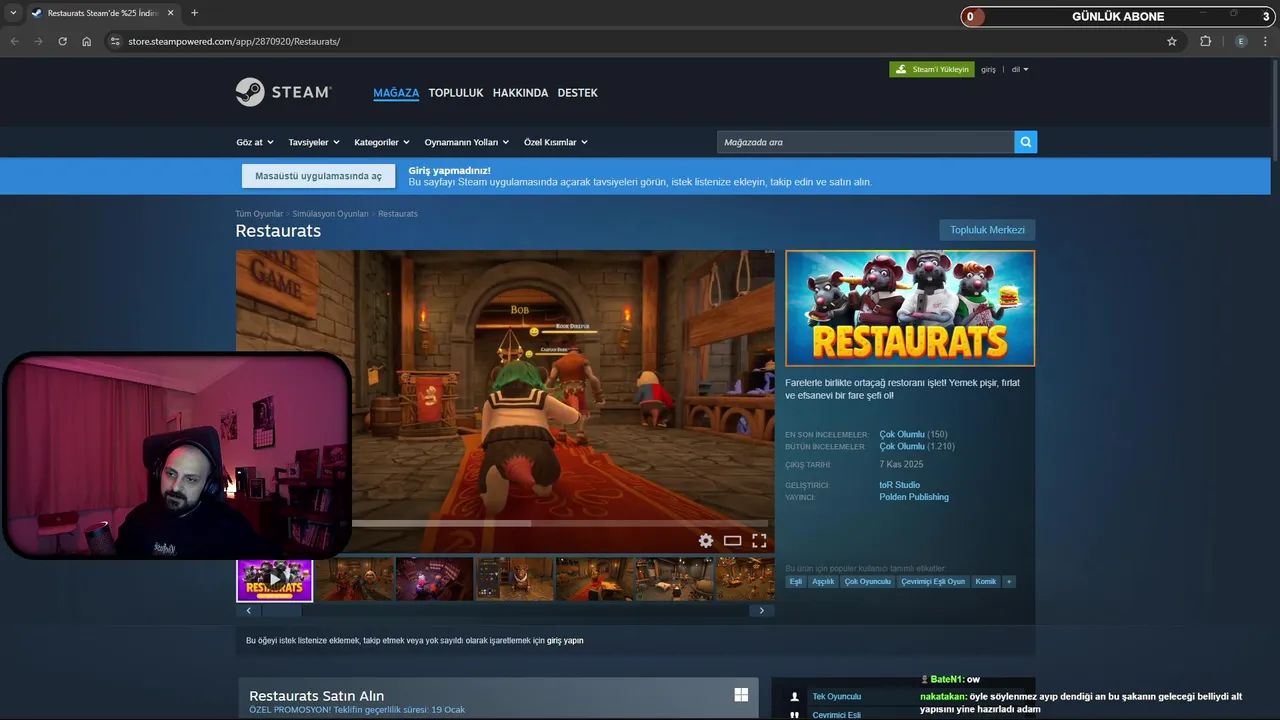Click the giriş login link
1280x720 pixels.
pyautogui.click(x=988, y=69)
